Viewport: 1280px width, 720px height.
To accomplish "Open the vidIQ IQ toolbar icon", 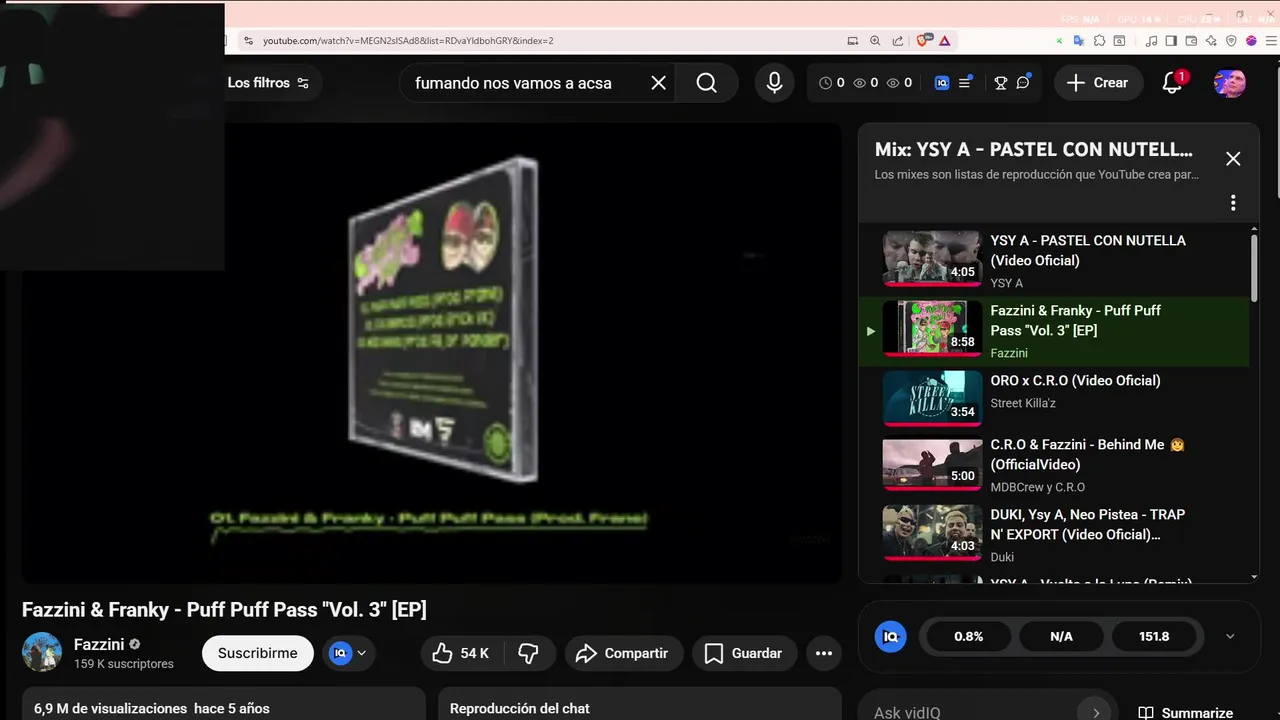I will (x=941, y=83).
